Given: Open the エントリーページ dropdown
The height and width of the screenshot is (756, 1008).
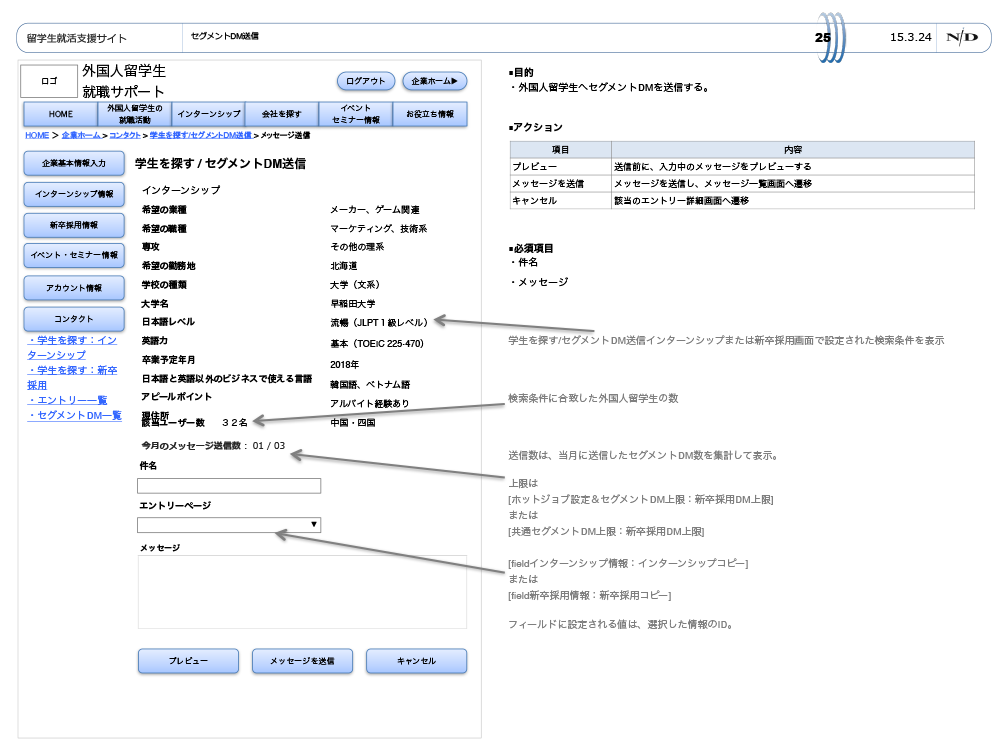Looking at the screenshot, I should [229, 524].
